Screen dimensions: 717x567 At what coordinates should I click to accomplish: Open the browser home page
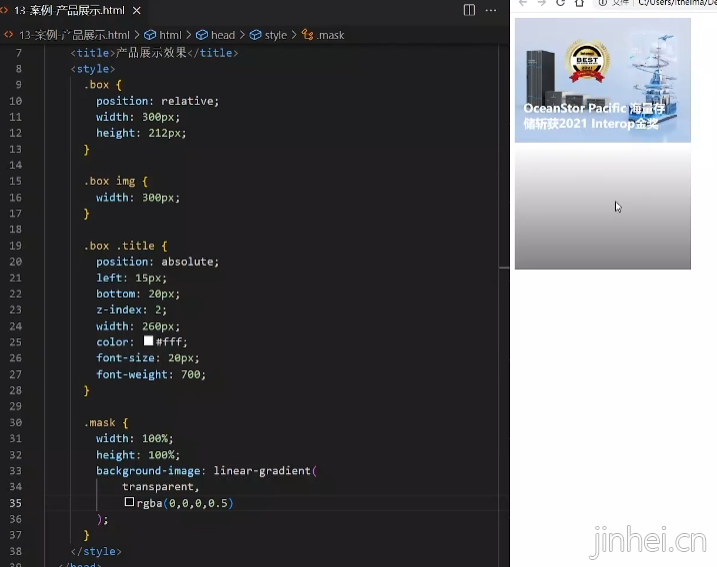[x=579, y=3]
